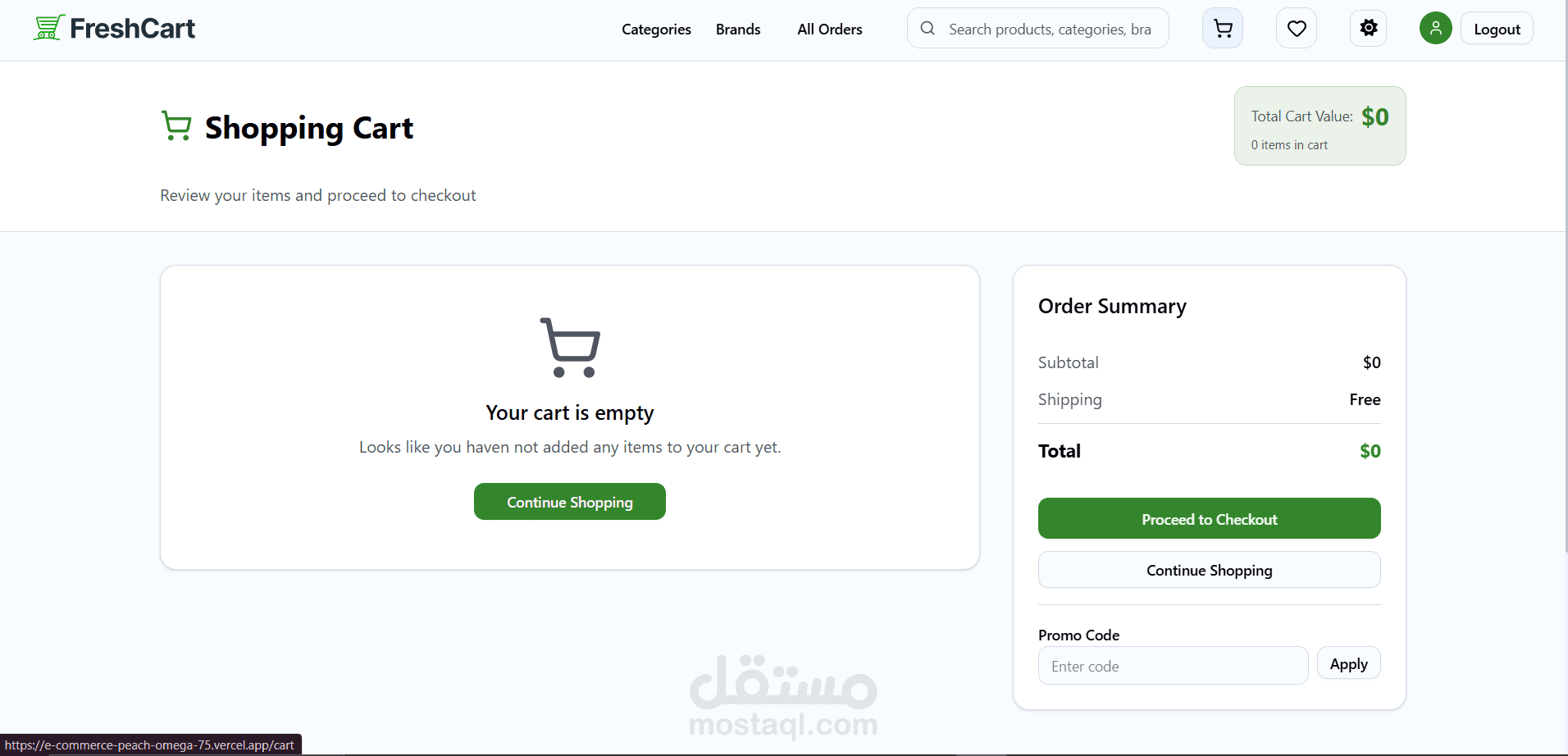
Task: Click Continue Shopping under Order Summary
Action: tap(1209, 570)
